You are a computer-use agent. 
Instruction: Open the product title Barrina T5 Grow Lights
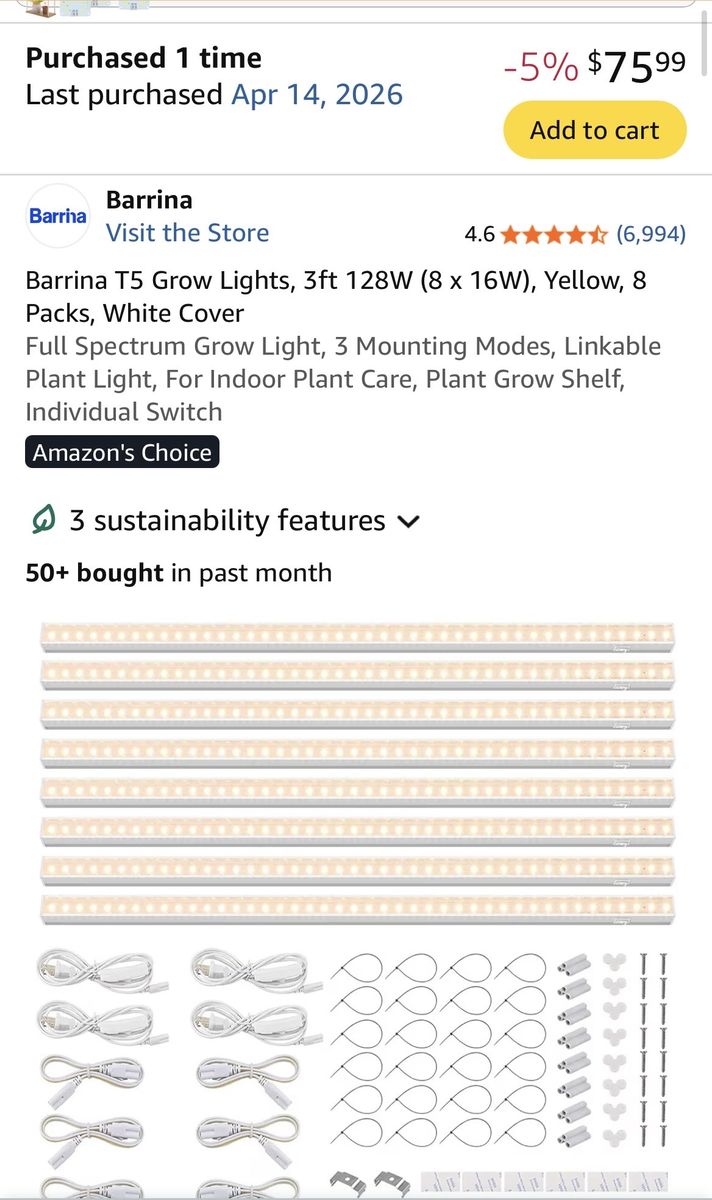coord(336,297)
